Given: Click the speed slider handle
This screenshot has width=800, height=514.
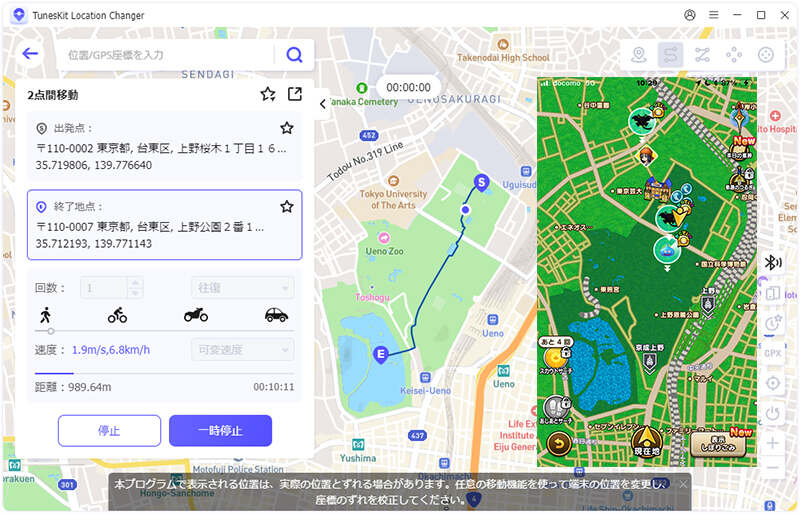Looking at the screenshot, I should 50,330.
